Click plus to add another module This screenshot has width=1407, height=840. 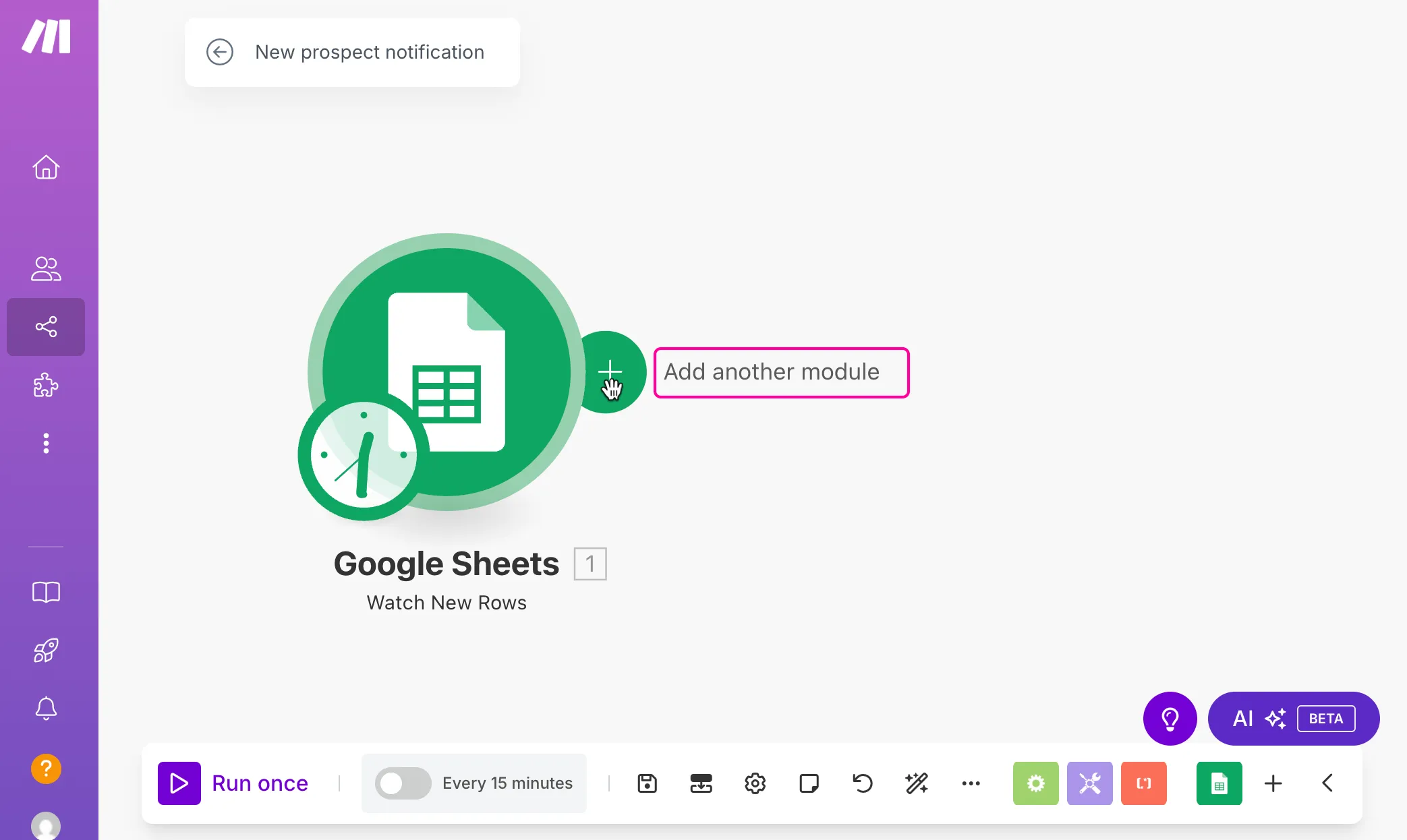(609, 371)
